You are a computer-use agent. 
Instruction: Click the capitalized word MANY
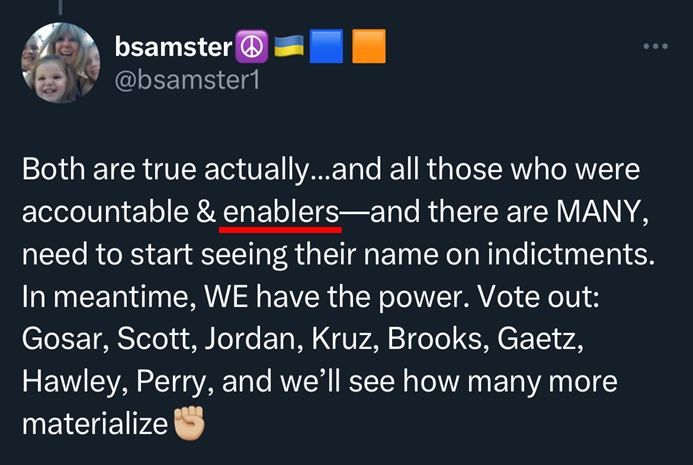point(602,212)
